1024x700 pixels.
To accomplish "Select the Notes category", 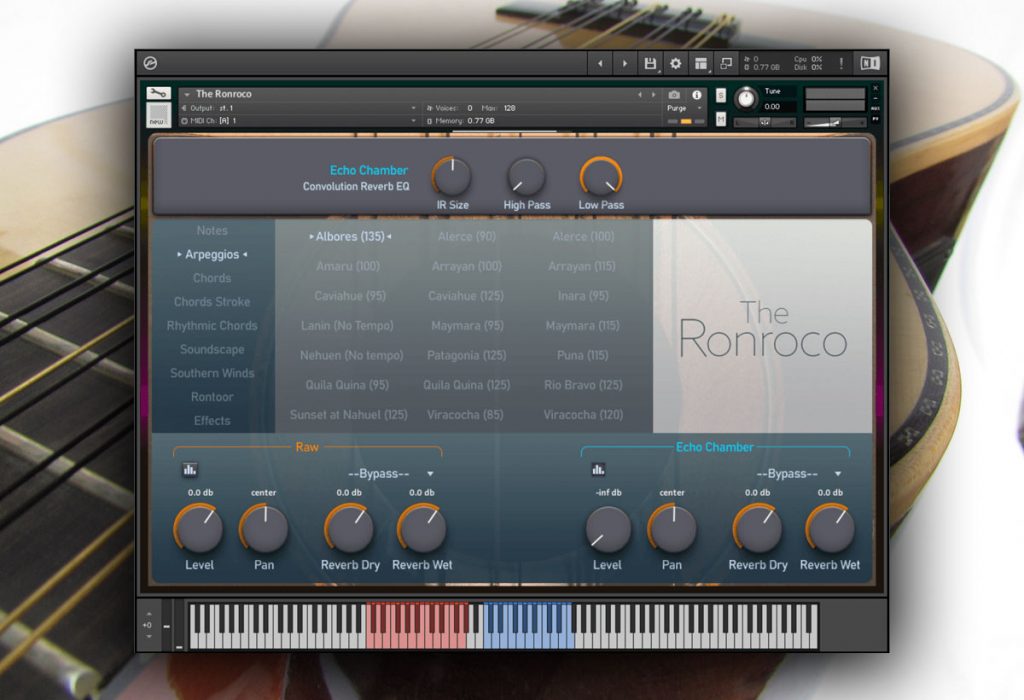I will click(212, 231).
